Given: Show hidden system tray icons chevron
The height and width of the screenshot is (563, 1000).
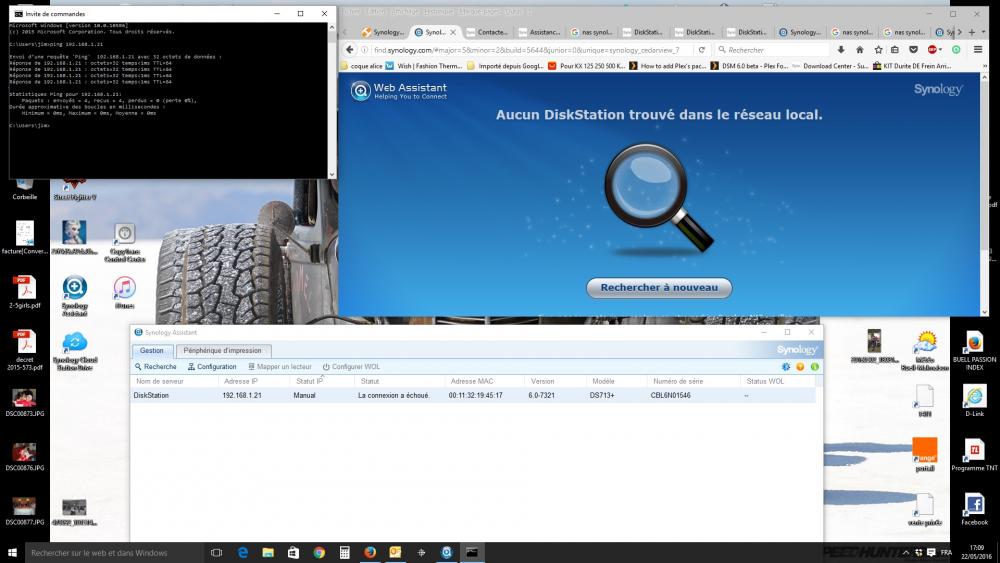Looking at the screenshot, I should click(x=906, y=553).
